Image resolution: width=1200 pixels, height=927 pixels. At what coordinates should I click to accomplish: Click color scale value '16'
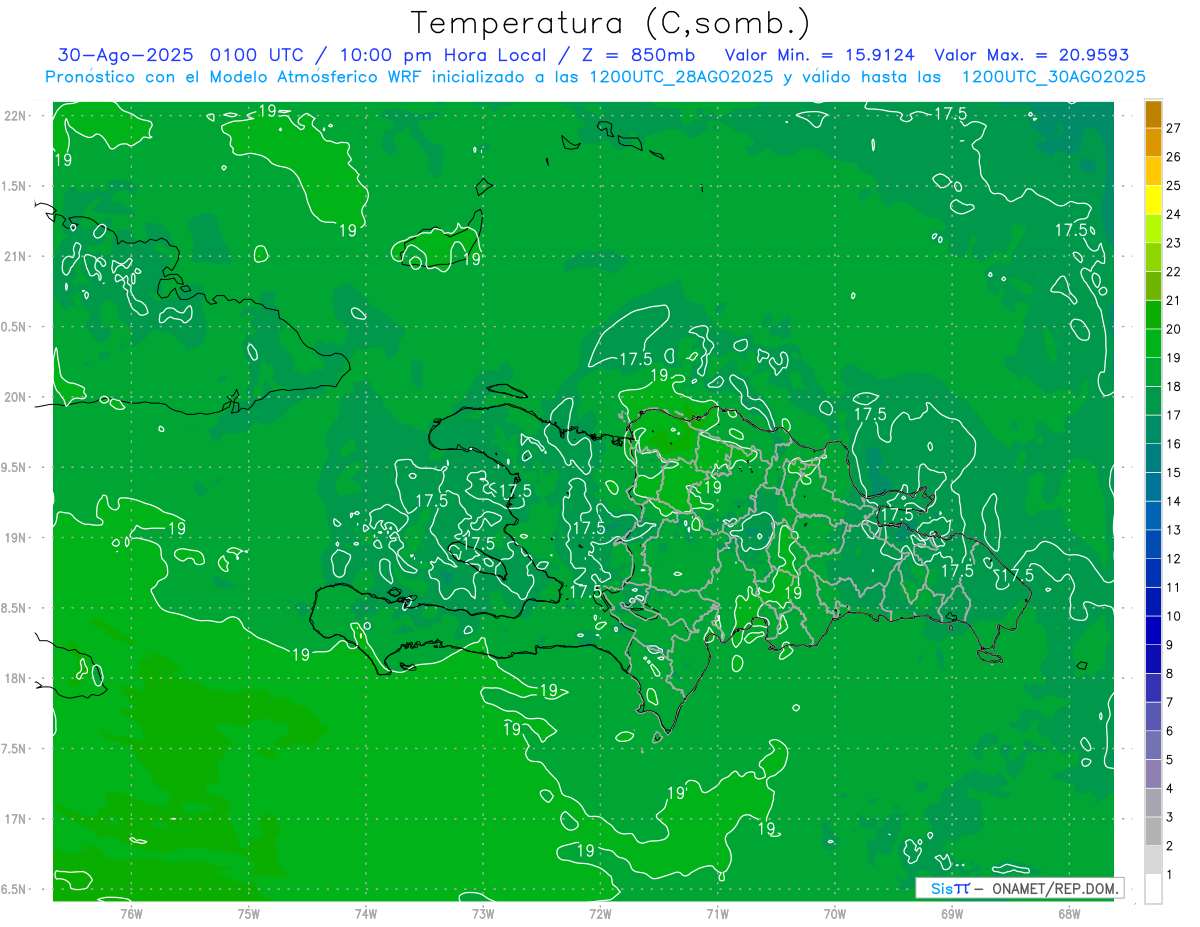[x=1173, y=444]
